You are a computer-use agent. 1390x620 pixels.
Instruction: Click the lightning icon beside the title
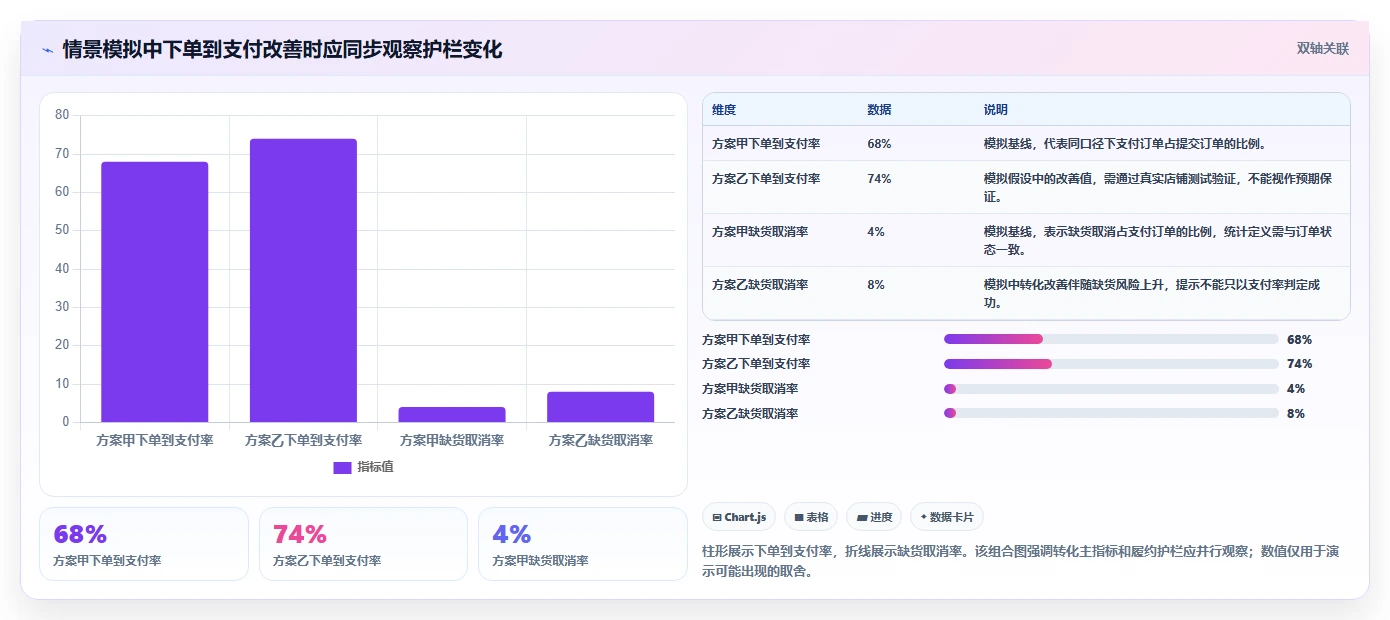(x=48, y=50)
